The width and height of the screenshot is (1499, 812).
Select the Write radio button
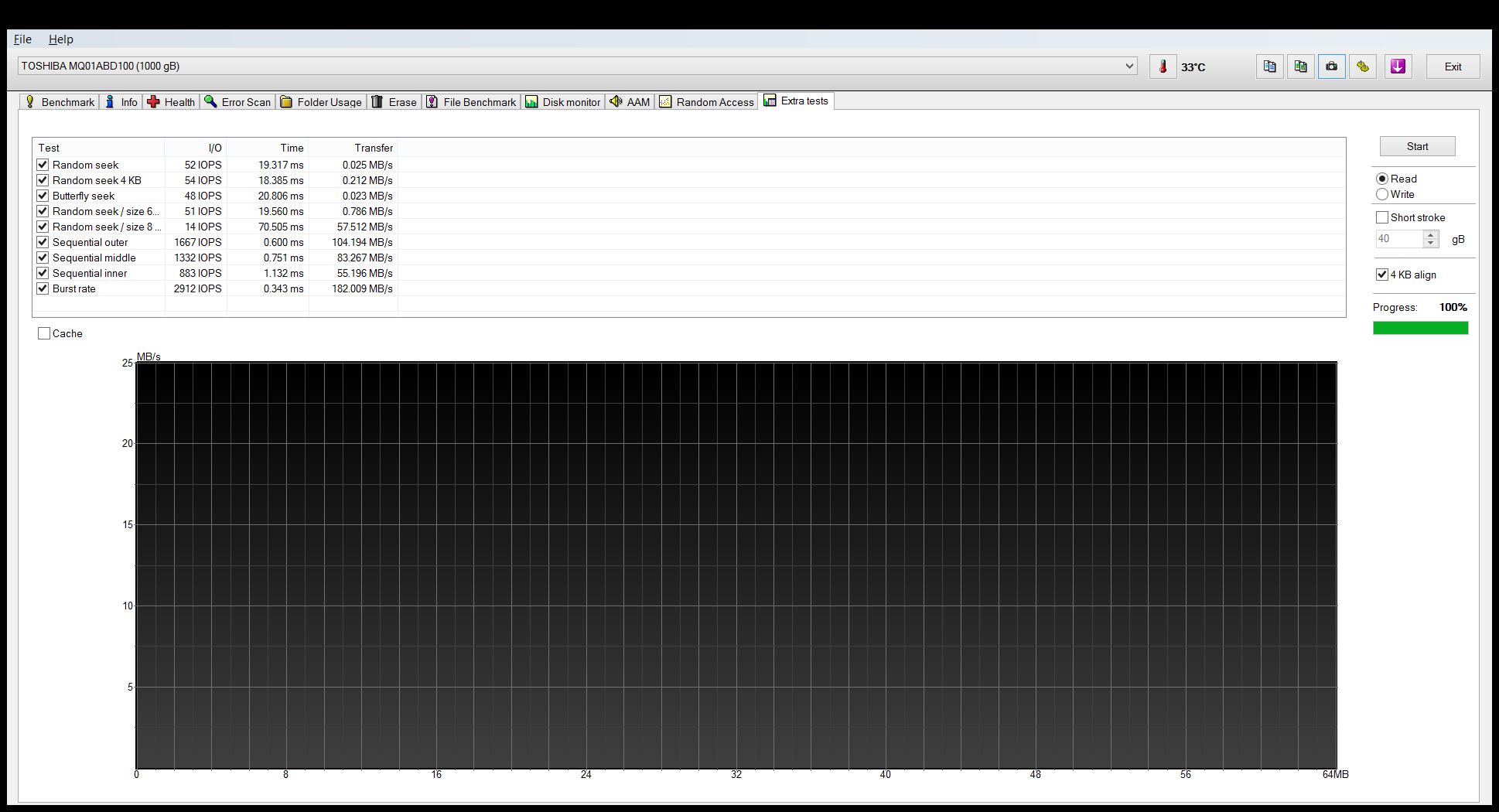(1382, 194)
